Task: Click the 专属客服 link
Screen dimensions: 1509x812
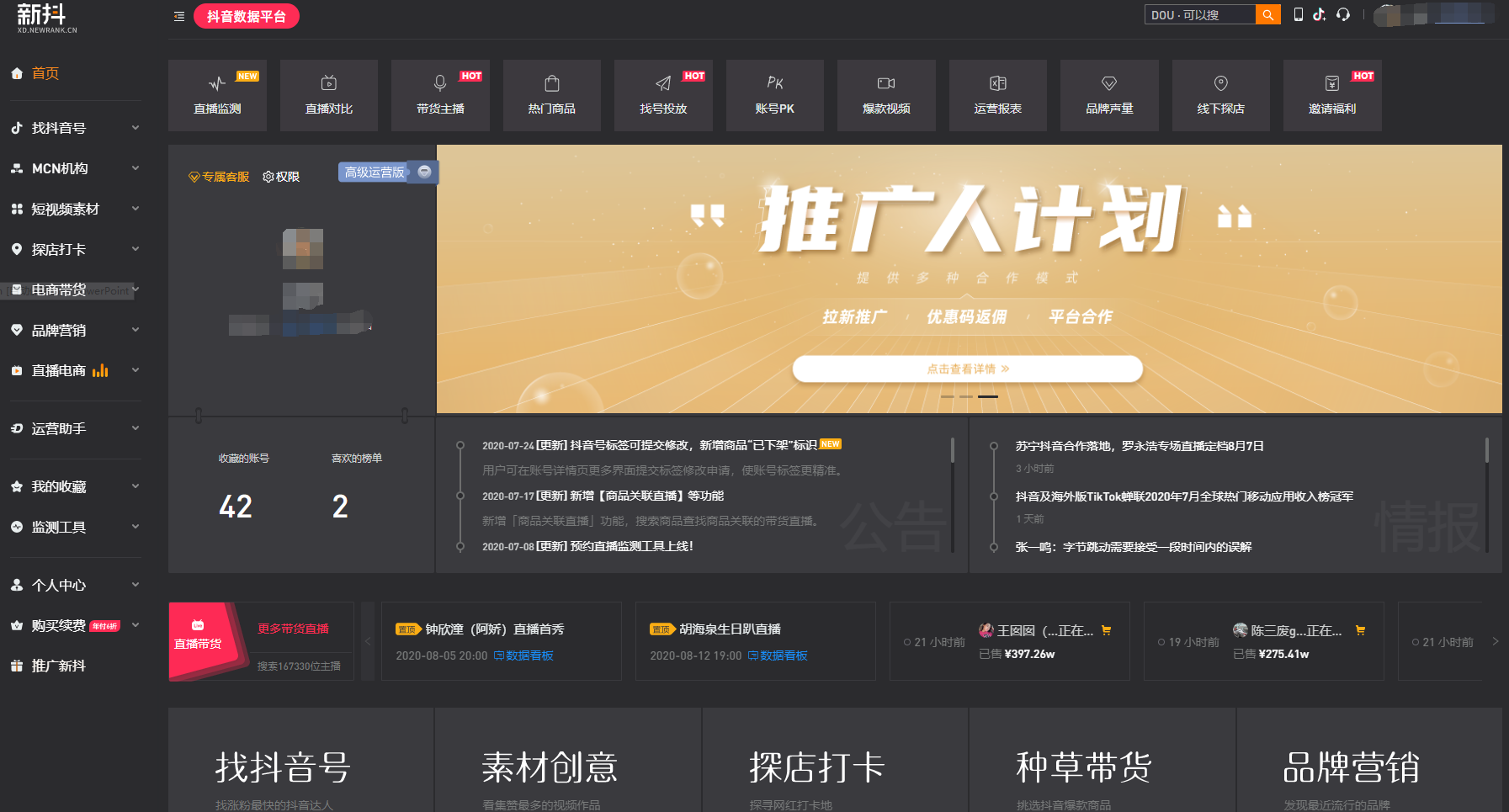Action: tap(219, 177)
